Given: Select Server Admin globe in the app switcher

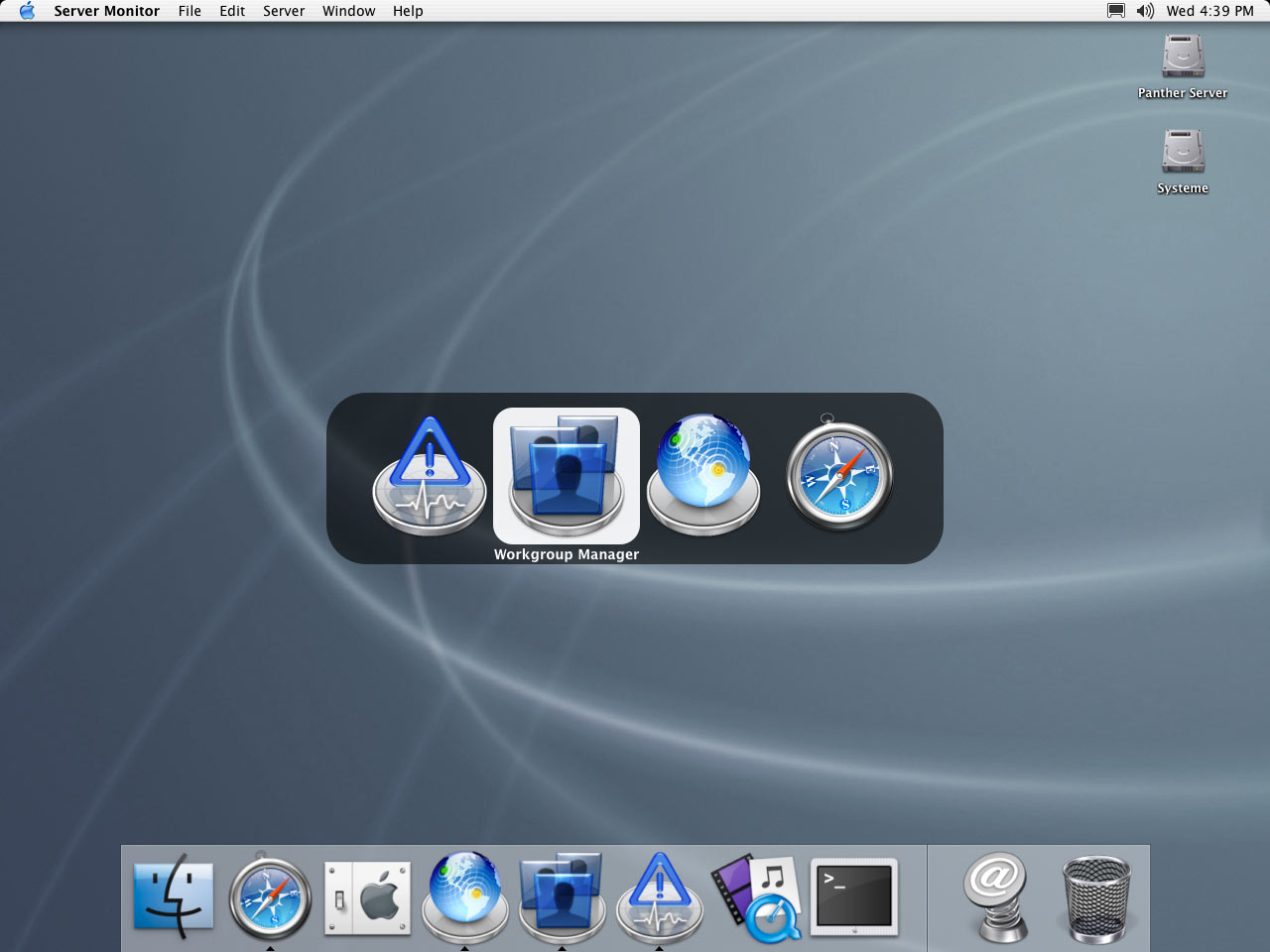Looking at the screenshot, I should pyautogui.click(x=703, y=474).
